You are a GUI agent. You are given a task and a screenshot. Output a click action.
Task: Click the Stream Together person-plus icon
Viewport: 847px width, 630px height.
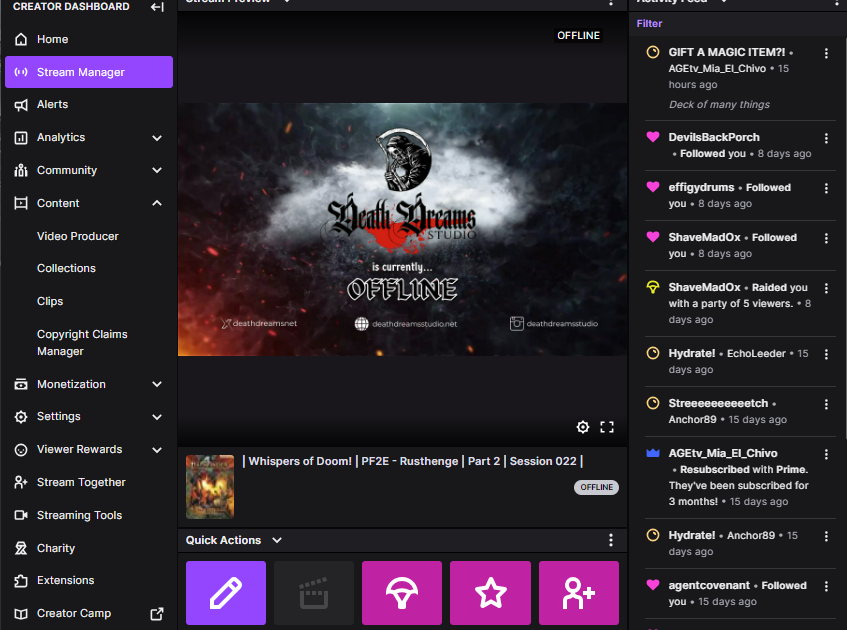(x=21, y=482)
